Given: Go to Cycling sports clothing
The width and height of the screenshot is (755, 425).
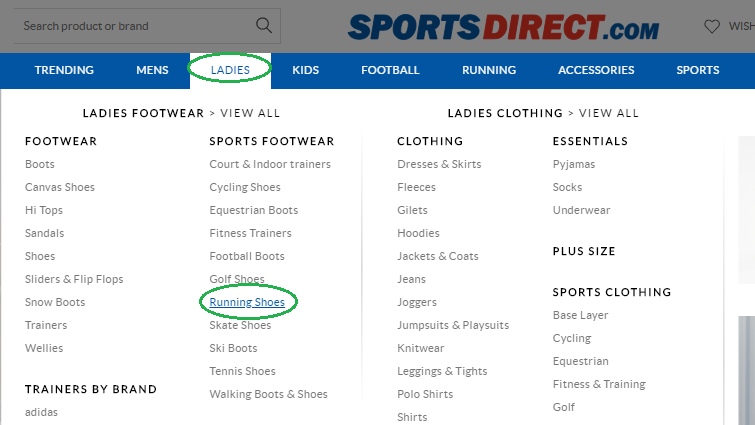Looking at the screenshot, I should (572, 338).
